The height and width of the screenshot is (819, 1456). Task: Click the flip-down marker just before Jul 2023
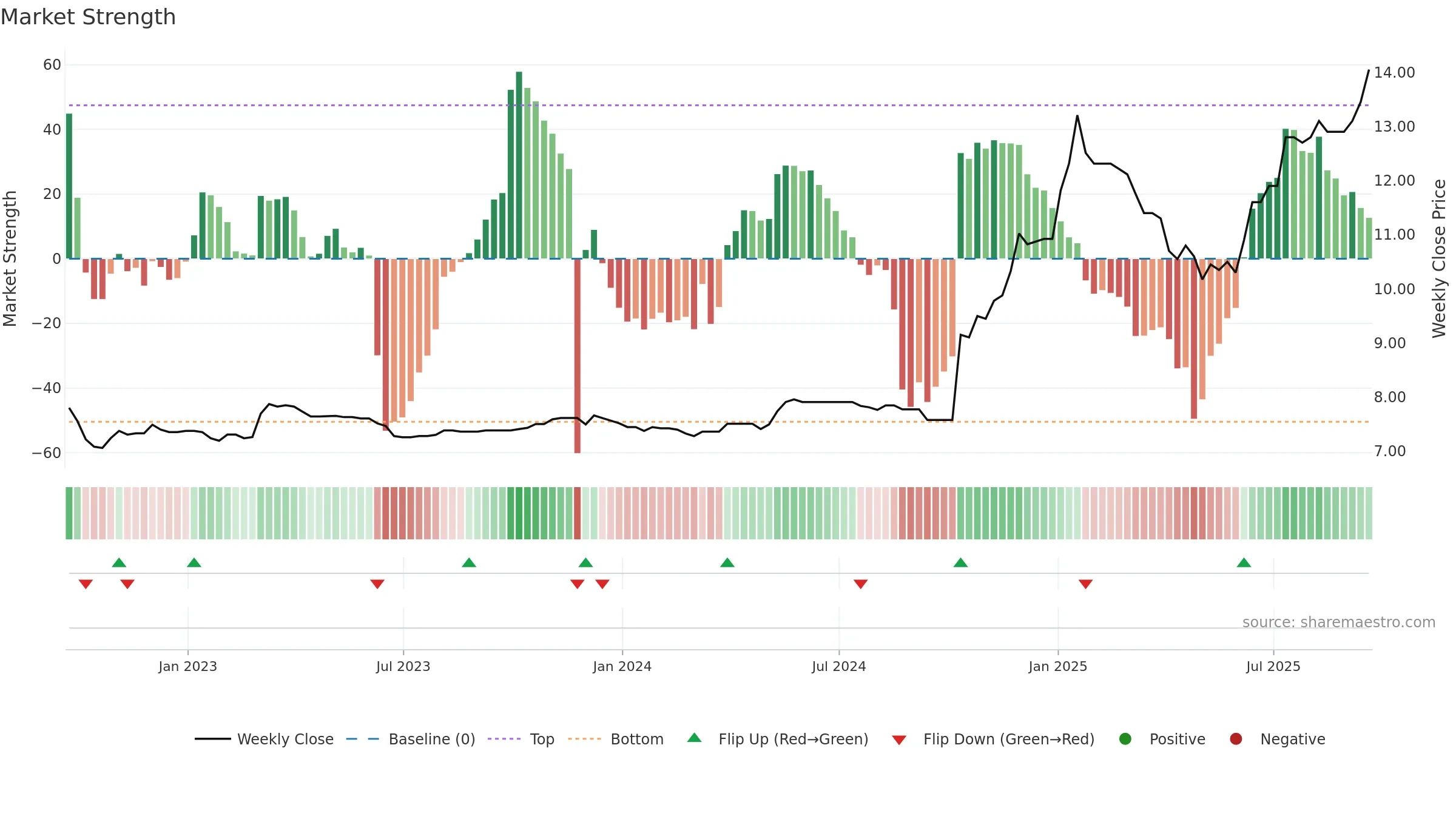tap(377, 584)
